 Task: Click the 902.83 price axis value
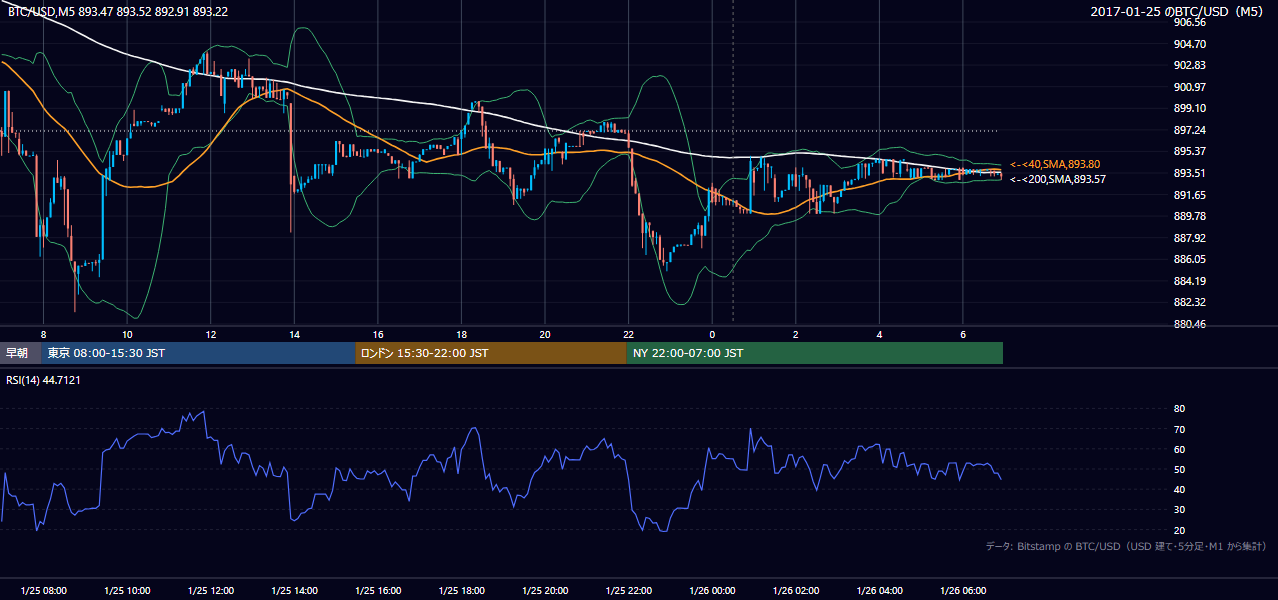[x=1189, y=65]
